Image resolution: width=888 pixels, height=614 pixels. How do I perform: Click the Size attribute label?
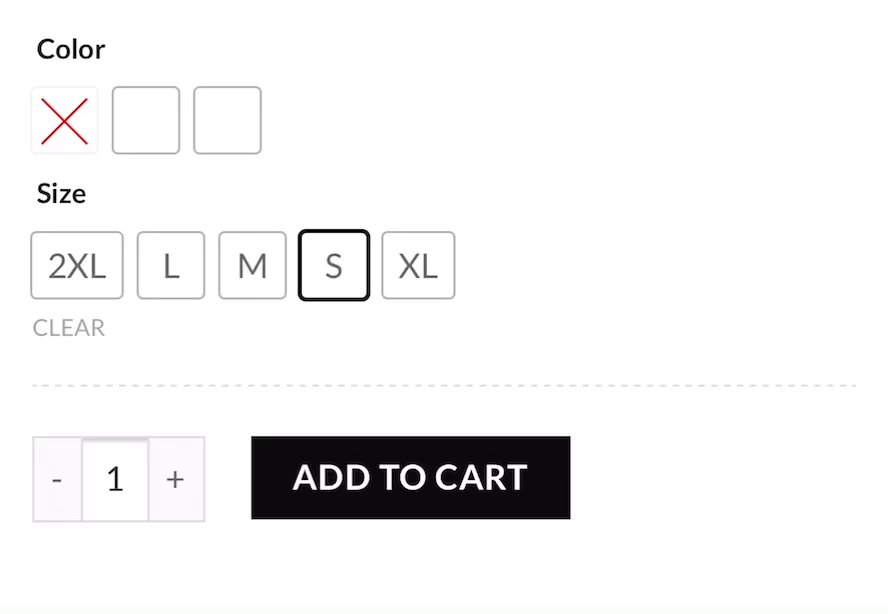click(61, 193)
